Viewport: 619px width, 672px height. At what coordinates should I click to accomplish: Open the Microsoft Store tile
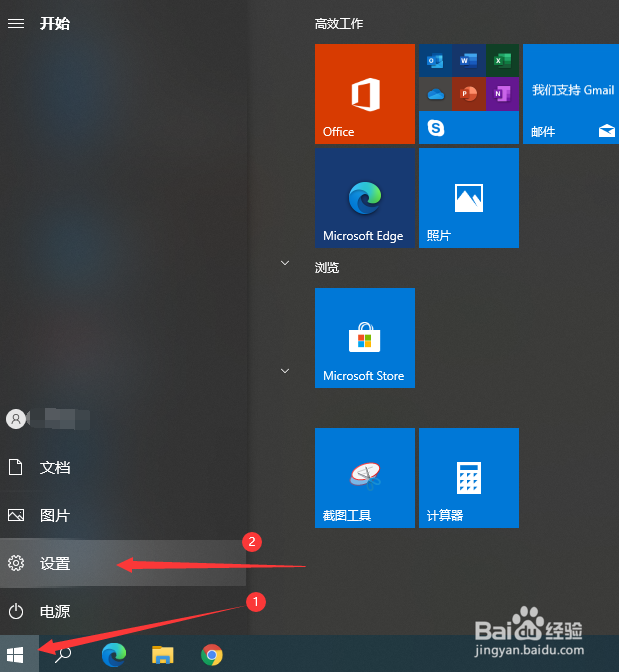point(365,338)
